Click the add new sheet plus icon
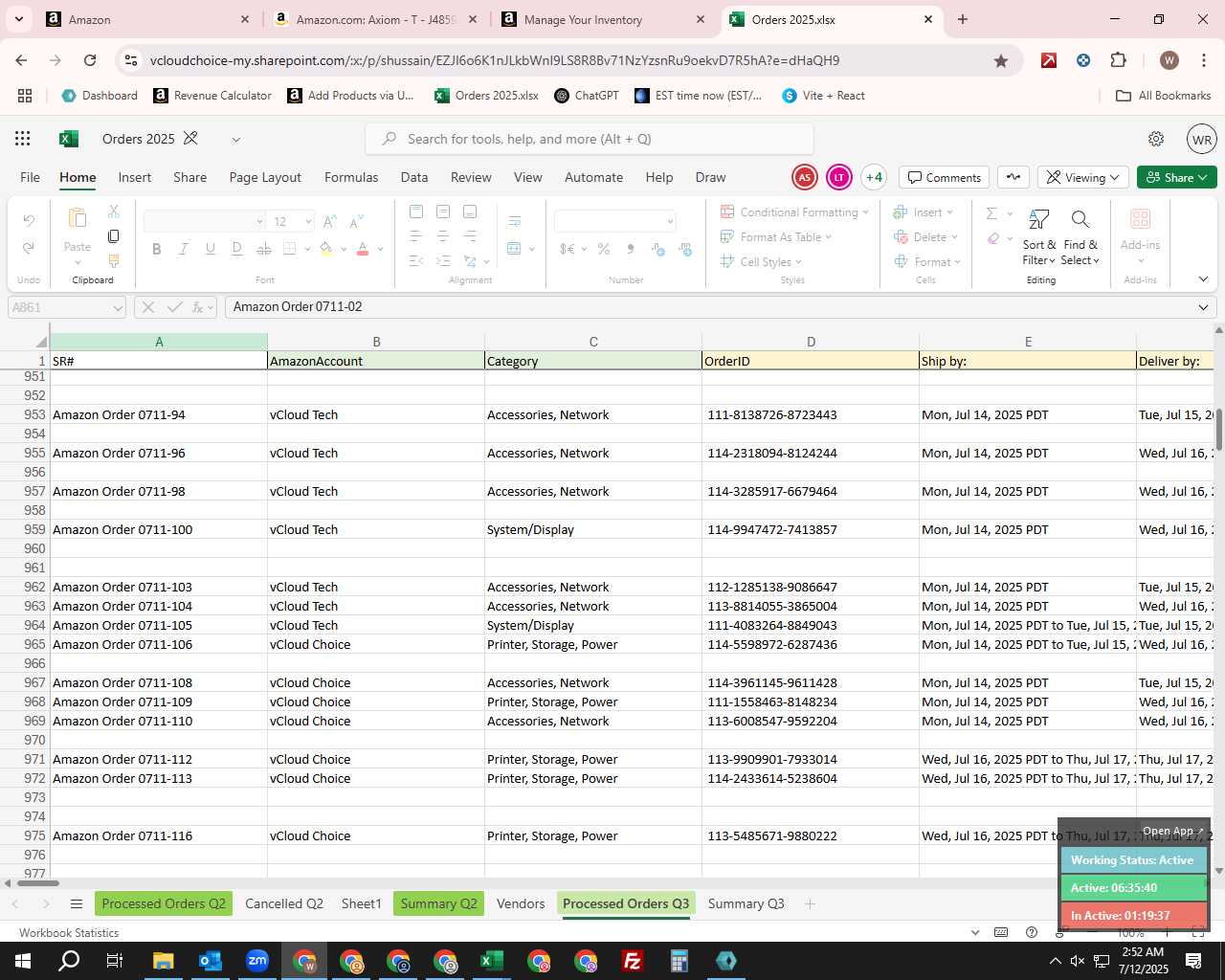Screen dimensions: 1225x980 pos(810,903)
